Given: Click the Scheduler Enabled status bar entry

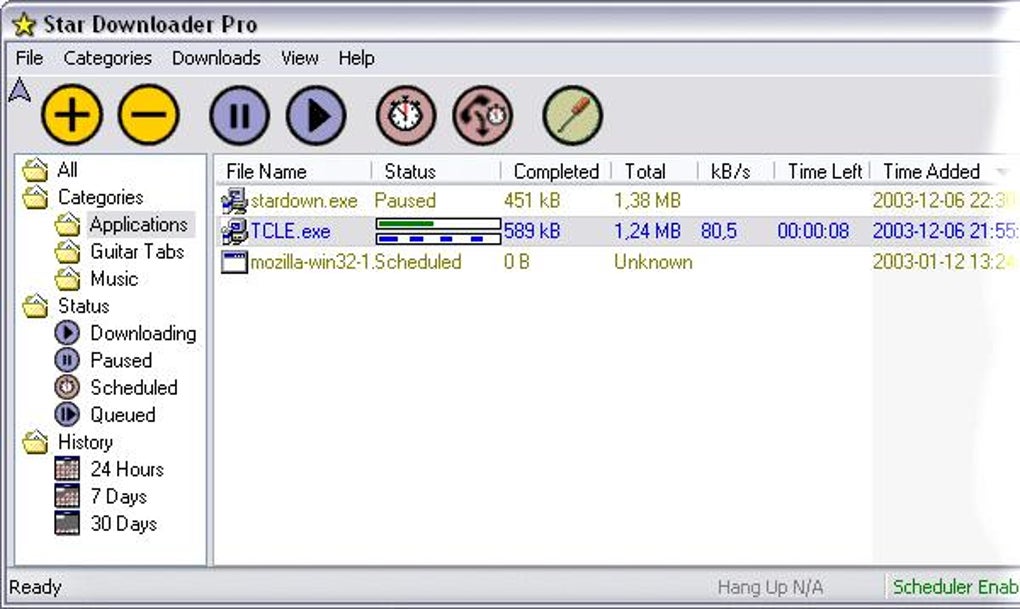Looking at the screenshot, I should point(956,587).
